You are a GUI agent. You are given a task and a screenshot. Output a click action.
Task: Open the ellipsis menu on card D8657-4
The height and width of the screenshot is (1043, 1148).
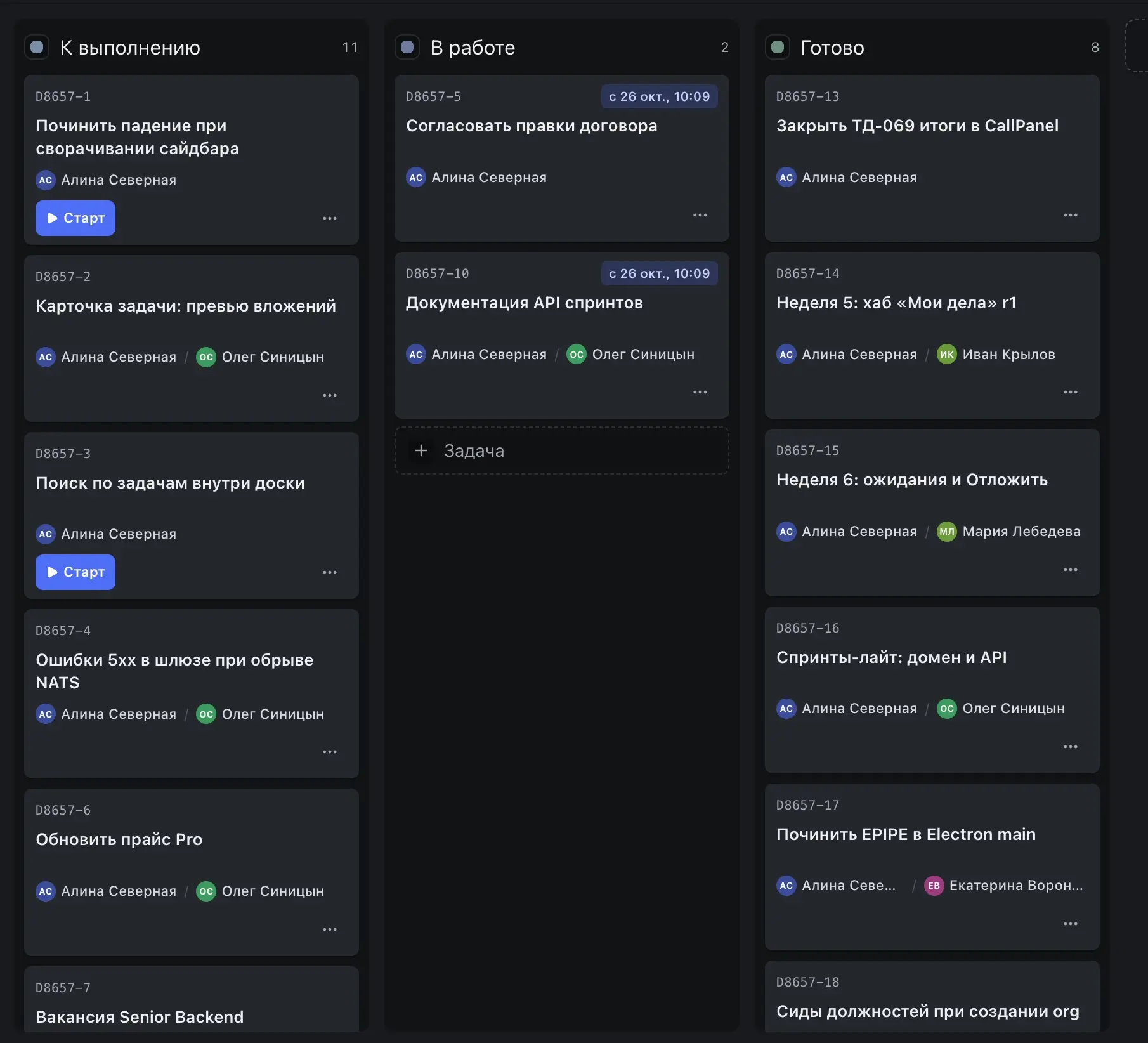pyautogui.click(x=330, y=752)
